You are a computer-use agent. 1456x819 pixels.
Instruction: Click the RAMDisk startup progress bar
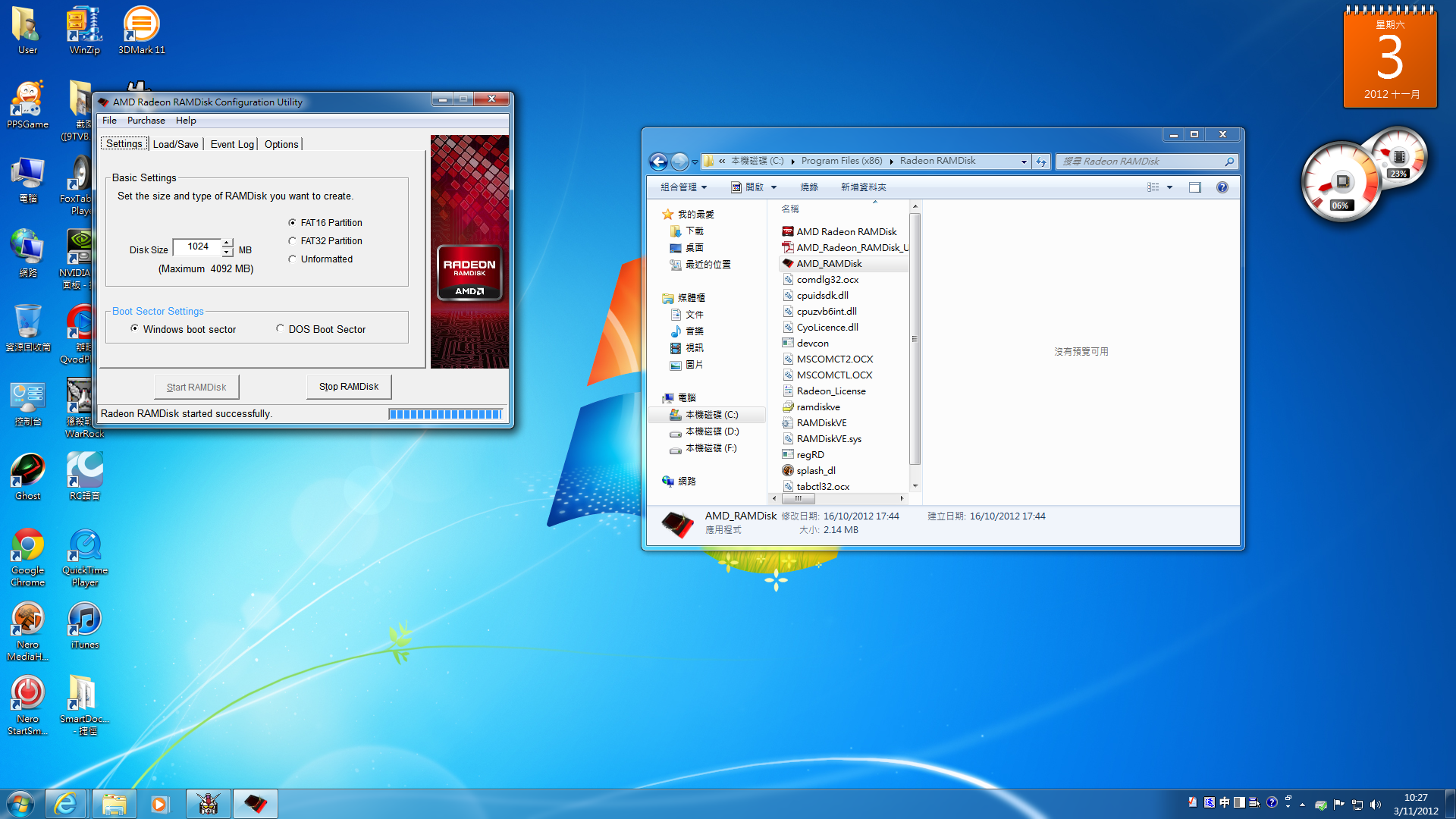pos(445,414)
